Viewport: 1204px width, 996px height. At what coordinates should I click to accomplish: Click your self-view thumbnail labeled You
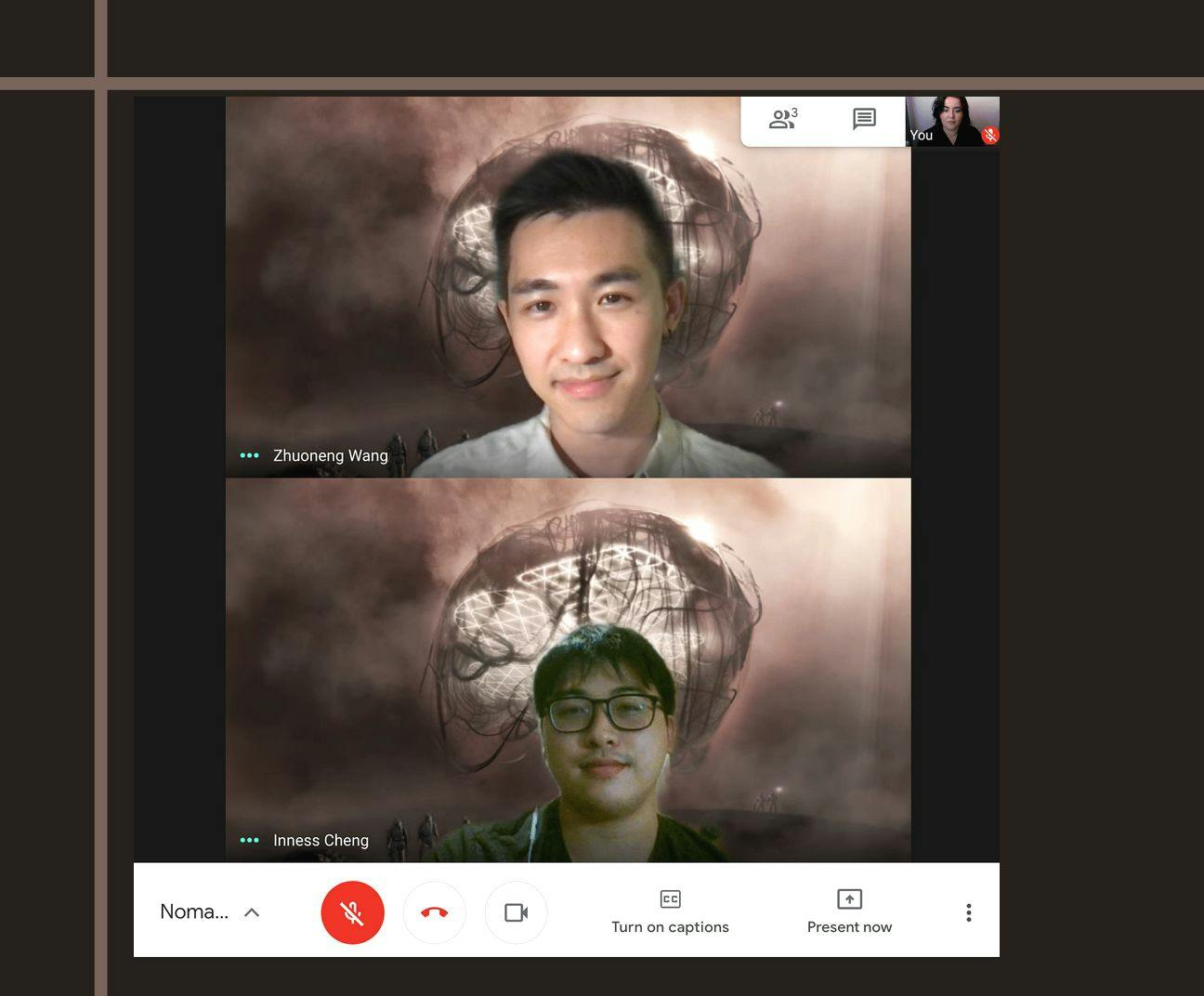[x=952, y=121]
